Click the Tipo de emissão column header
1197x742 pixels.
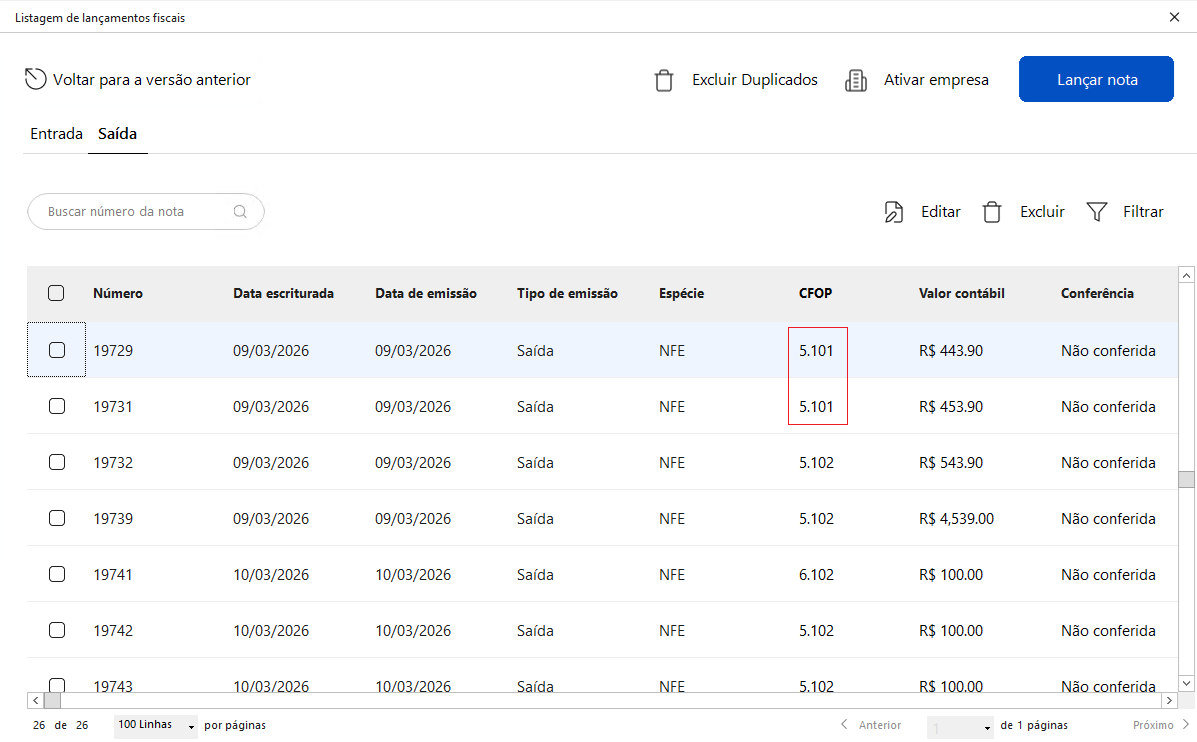567,293
